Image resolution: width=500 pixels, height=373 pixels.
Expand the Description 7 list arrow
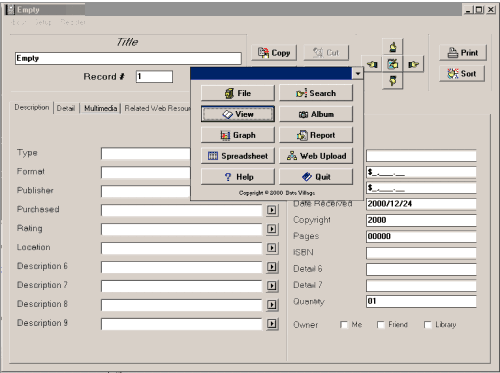(x=272, y=286)
